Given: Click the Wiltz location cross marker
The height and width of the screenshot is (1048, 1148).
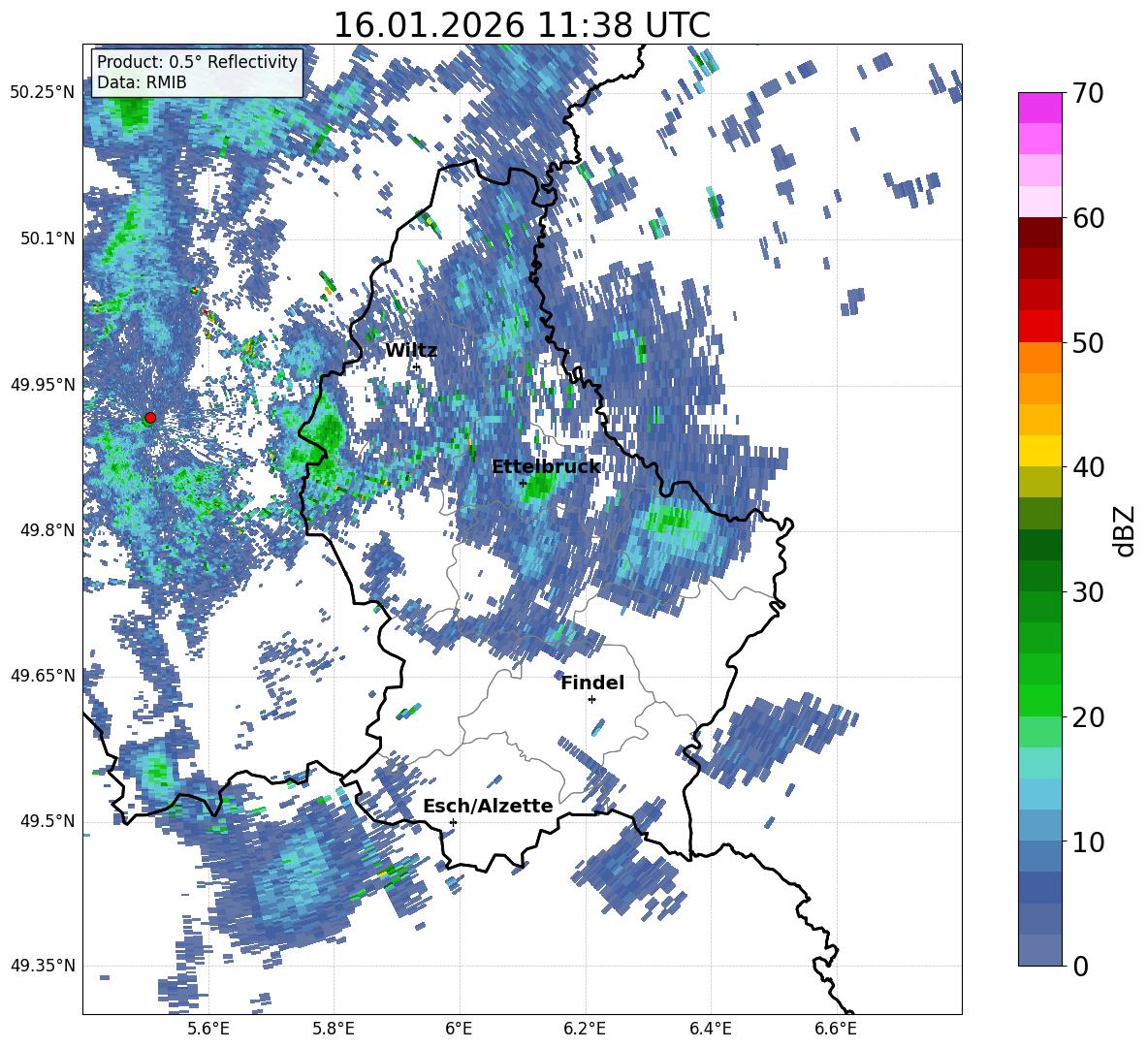Looking at the screenshot, I should pos(417,367).
